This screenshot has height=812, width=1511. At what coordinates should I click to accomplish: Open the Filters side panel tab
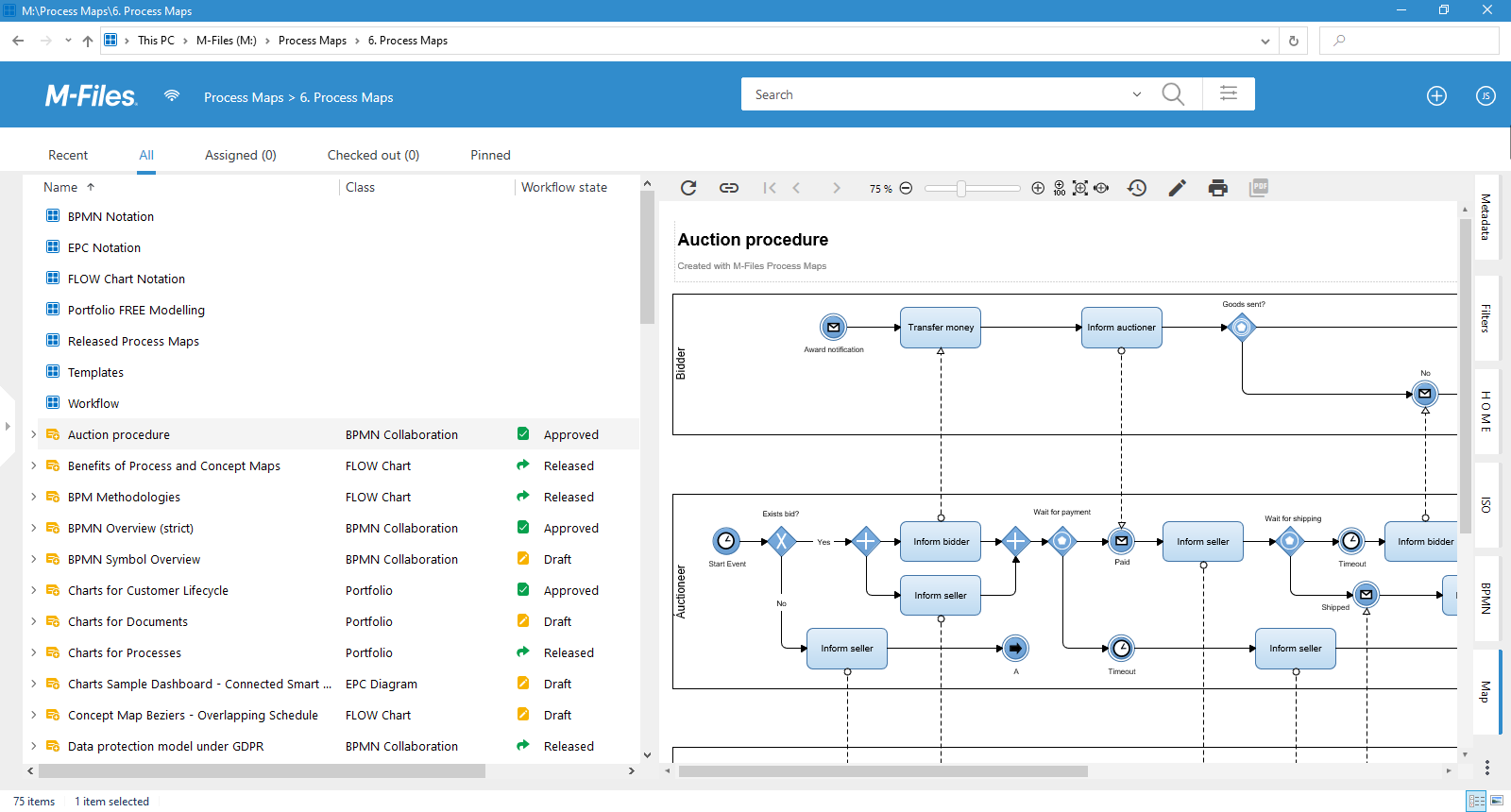tap(1486, 318)
